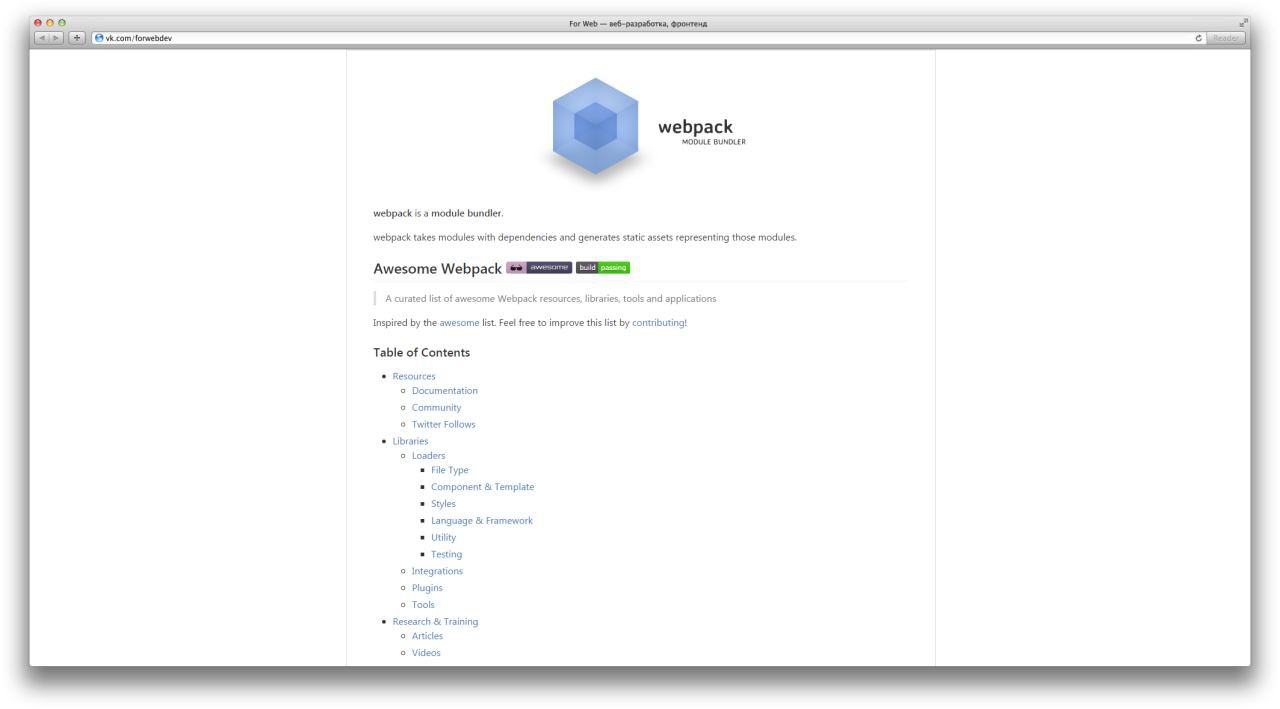Jump to Resources section
Image resolution: width=1280 pixels, height=709 pixels.
tap(414, 376)
